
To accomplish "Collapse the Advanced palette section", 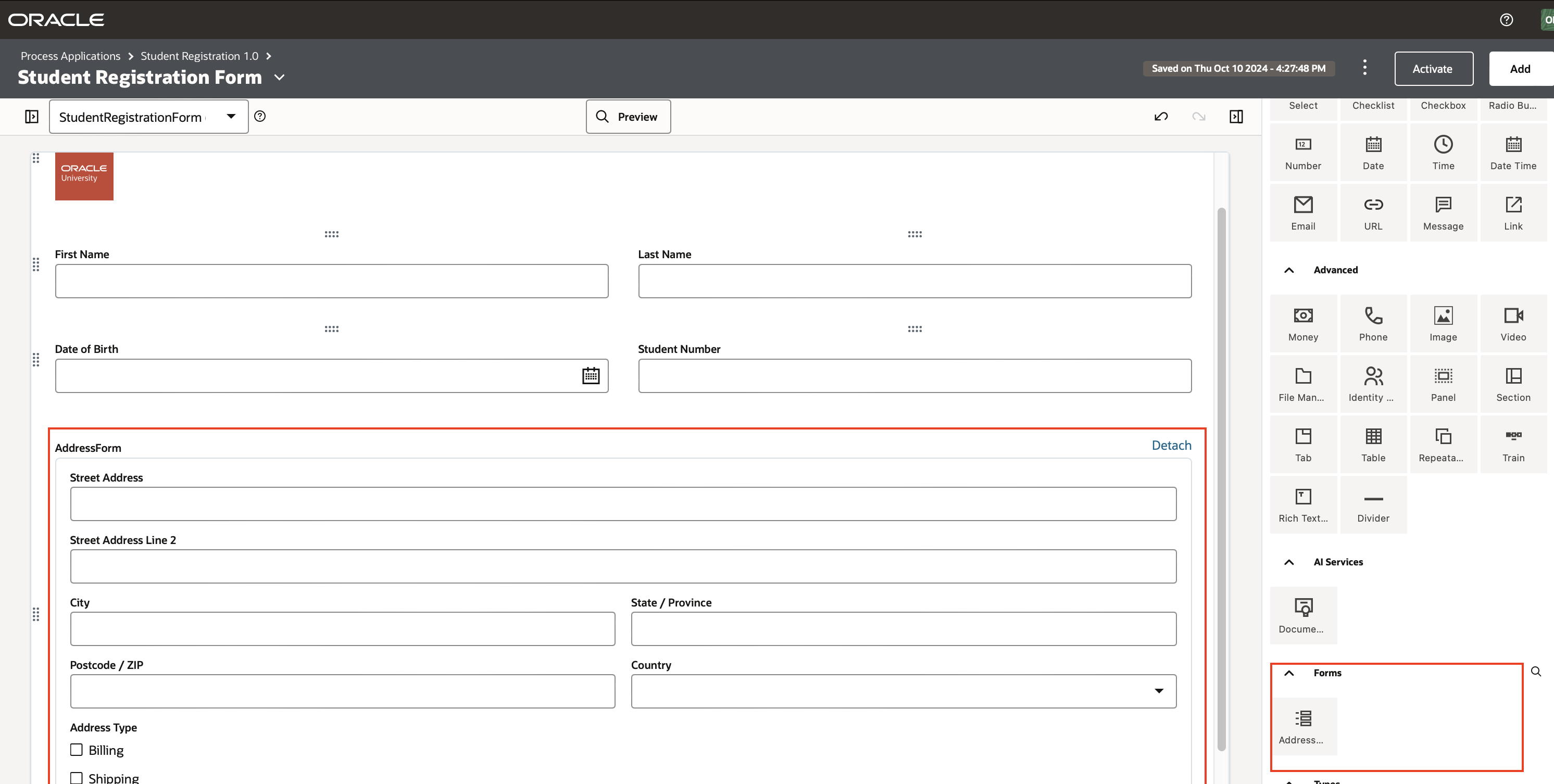I will point(1288,270).
